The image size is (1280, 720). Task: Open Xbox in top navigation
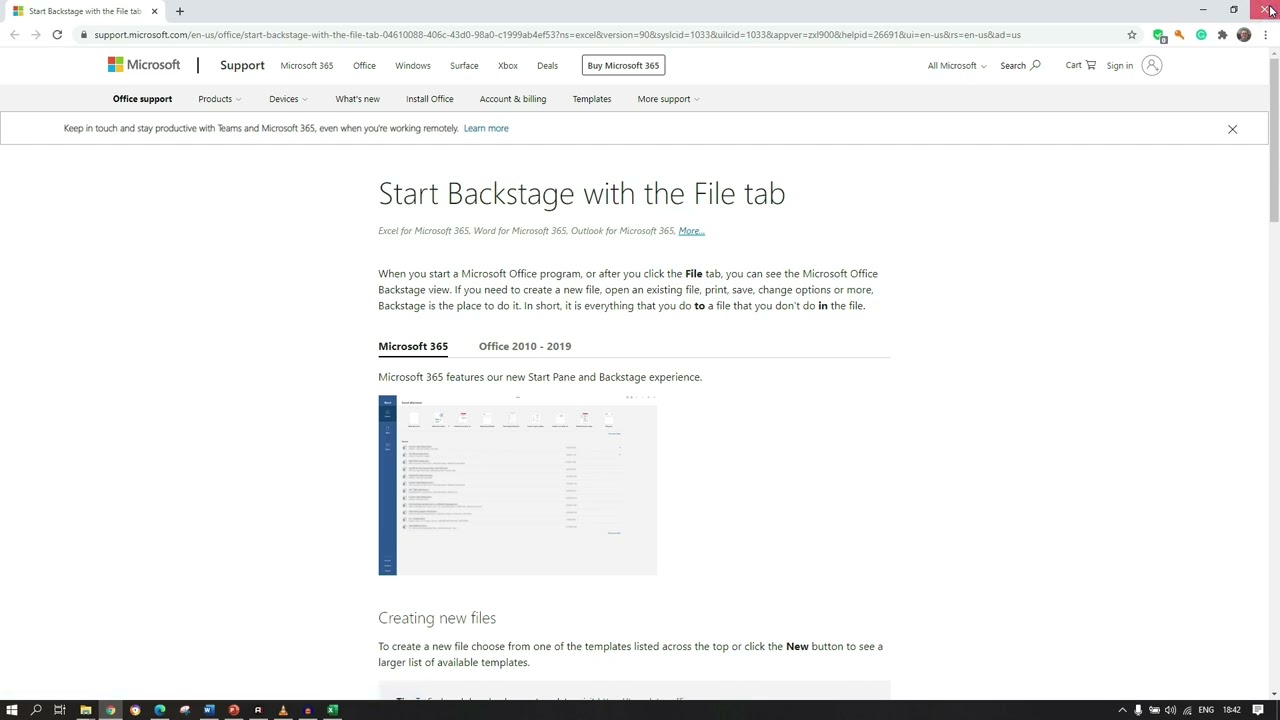click(507, 66)
